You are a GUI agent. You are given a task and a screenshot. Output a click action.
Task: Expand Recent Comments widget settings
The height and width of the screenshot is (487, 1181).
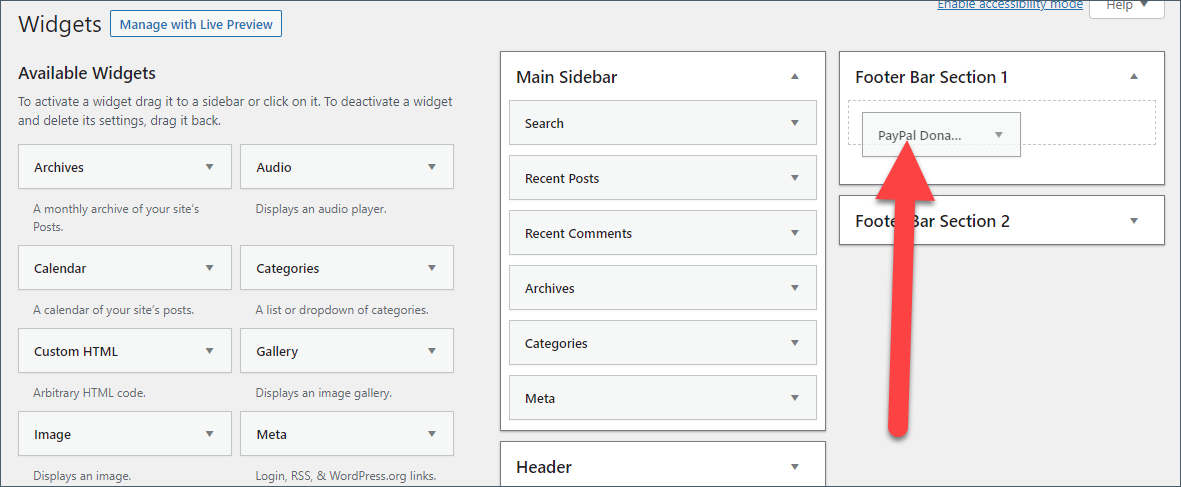(x=795, y=233)
